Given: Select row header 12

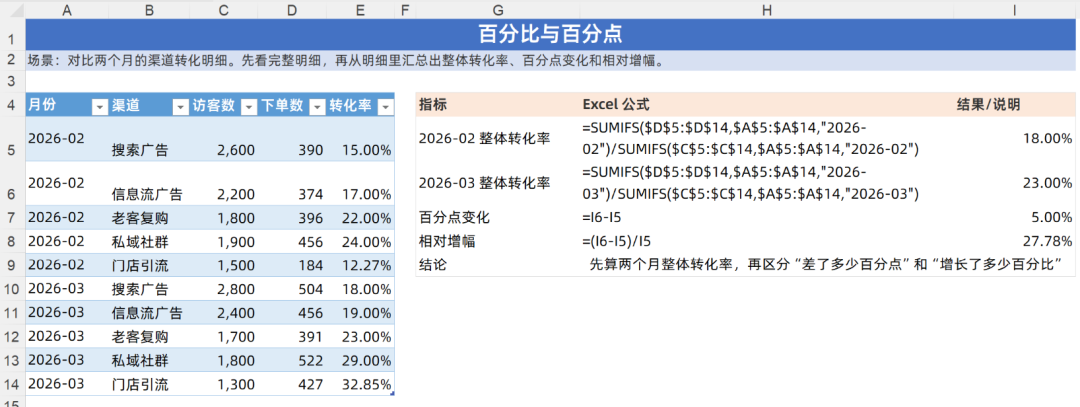Looking at the screenshot, I should pos(12,337).
